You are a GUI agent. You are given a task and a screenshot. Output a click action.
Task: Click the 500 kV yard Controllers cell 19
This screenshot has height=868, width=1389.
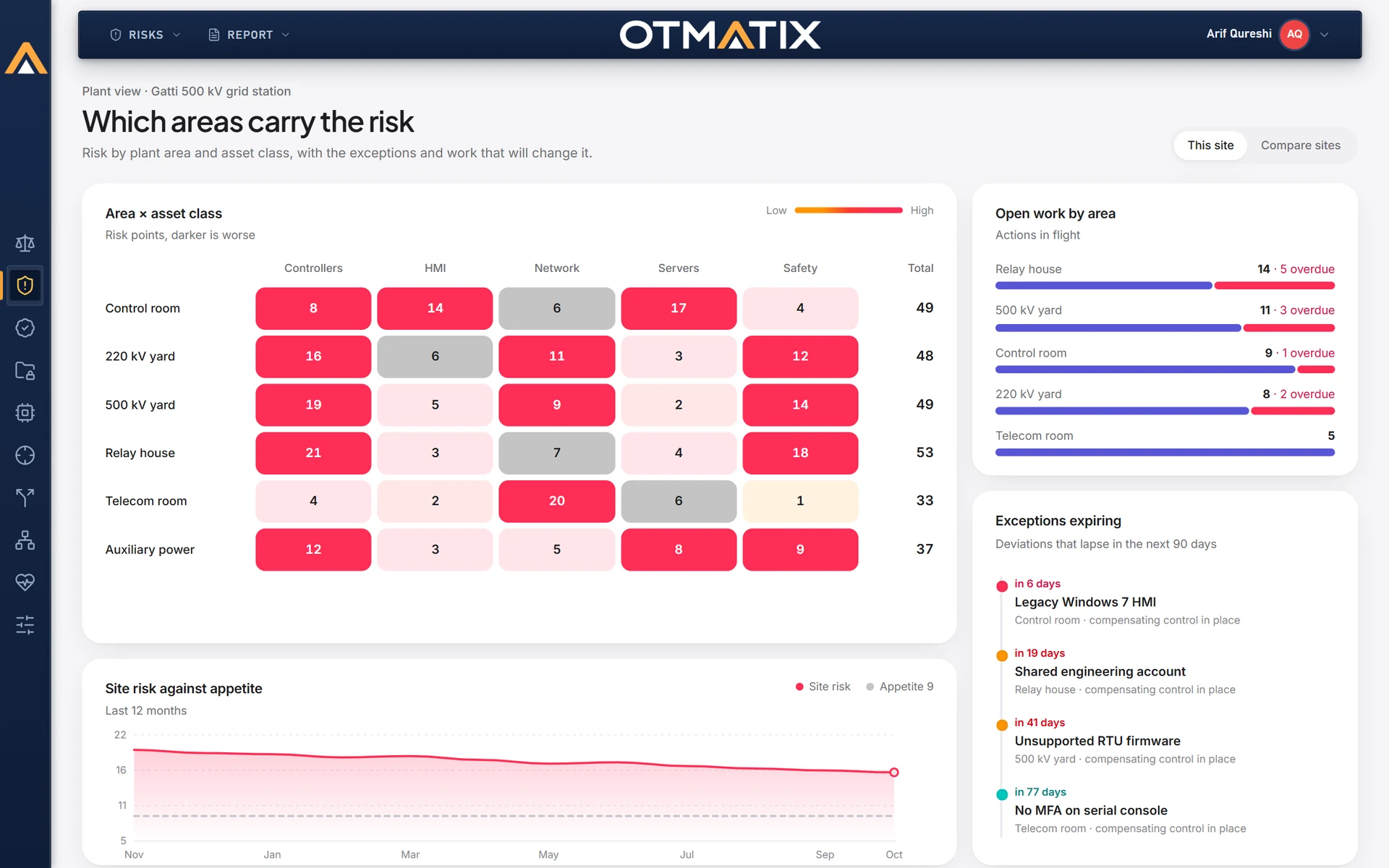313,404
